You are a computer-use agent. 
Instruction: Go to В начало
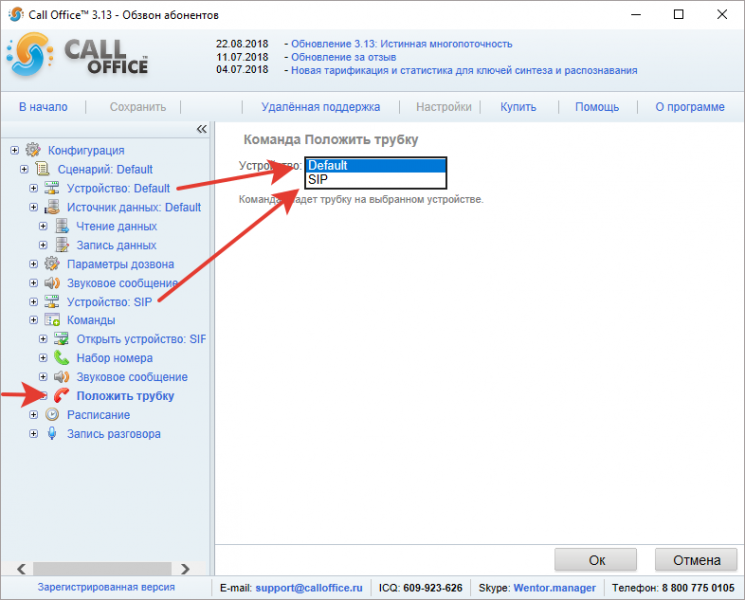point(43,107)
